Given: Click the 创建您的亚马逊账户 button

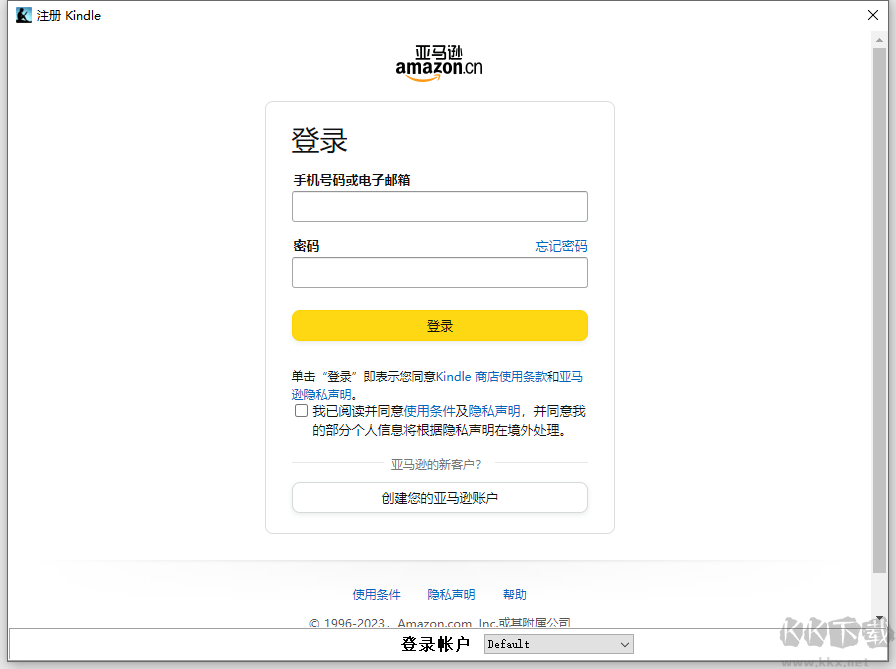Looking at the screenshot, I should pyautogui.click(x=439, y=497).
